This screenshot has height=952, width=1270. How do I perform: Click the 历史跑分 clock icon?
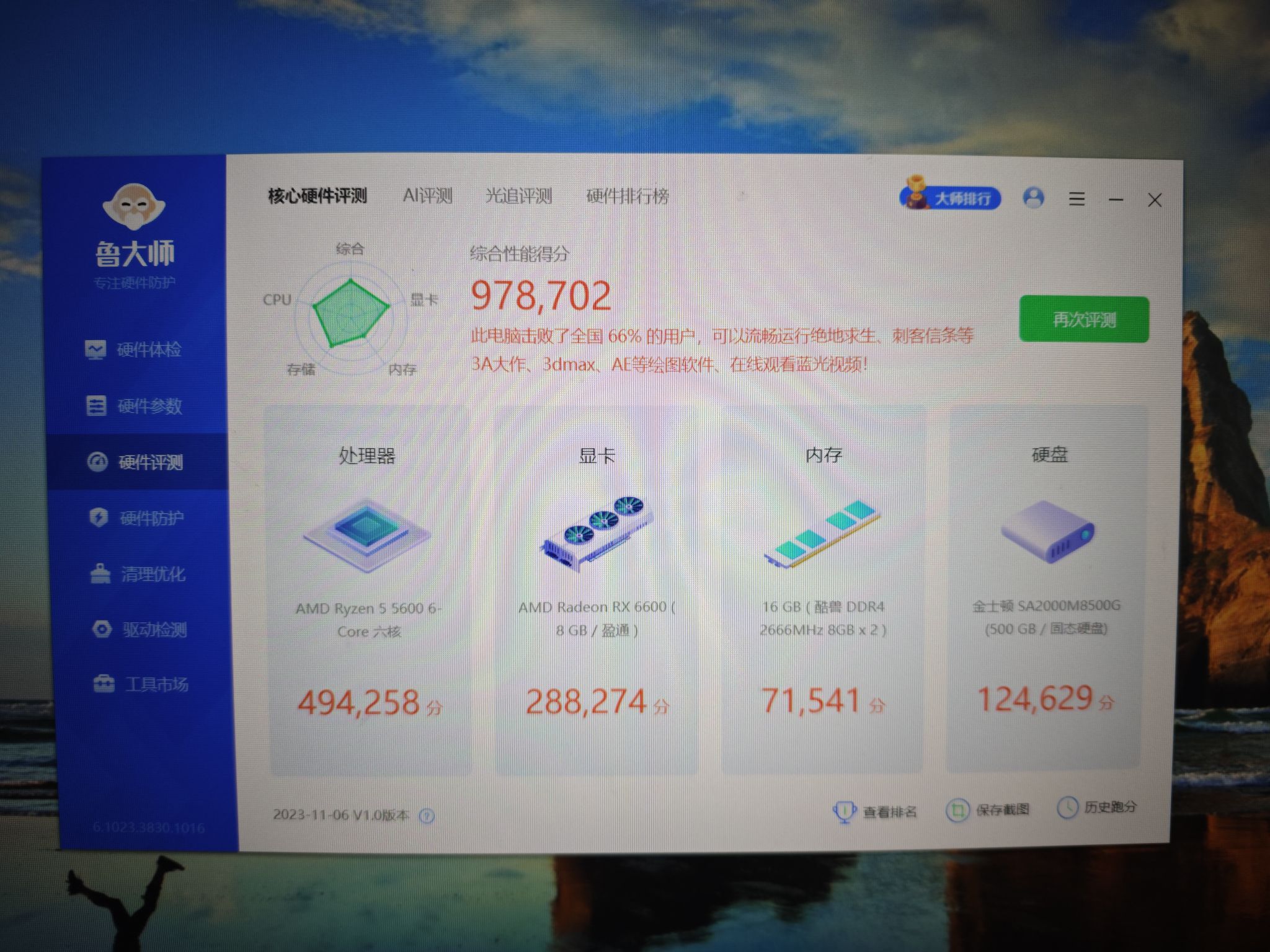[1067, 808]
